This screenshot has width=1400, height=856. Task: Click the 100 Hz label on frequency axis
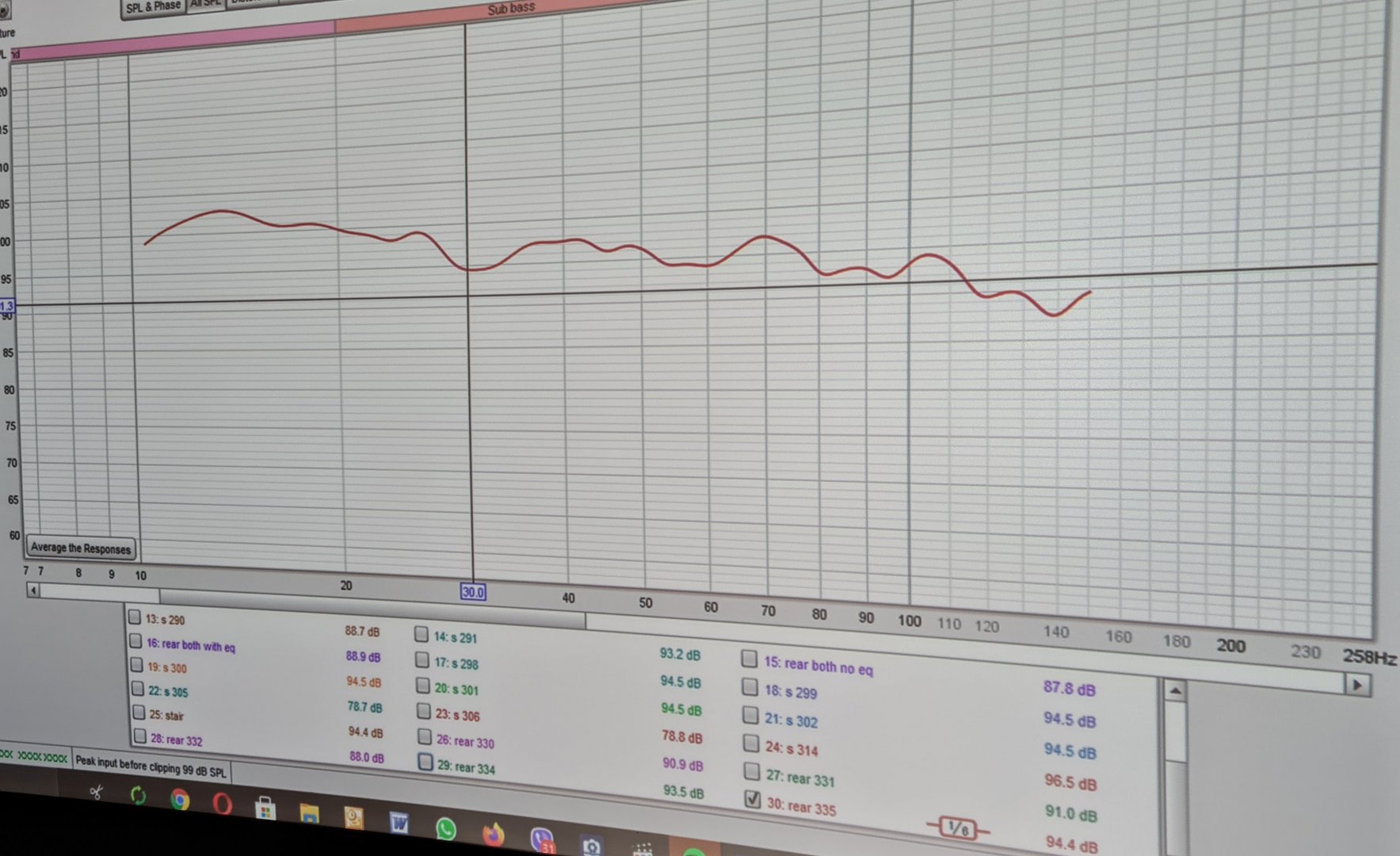pyautogui.click(x=910, y=621)
